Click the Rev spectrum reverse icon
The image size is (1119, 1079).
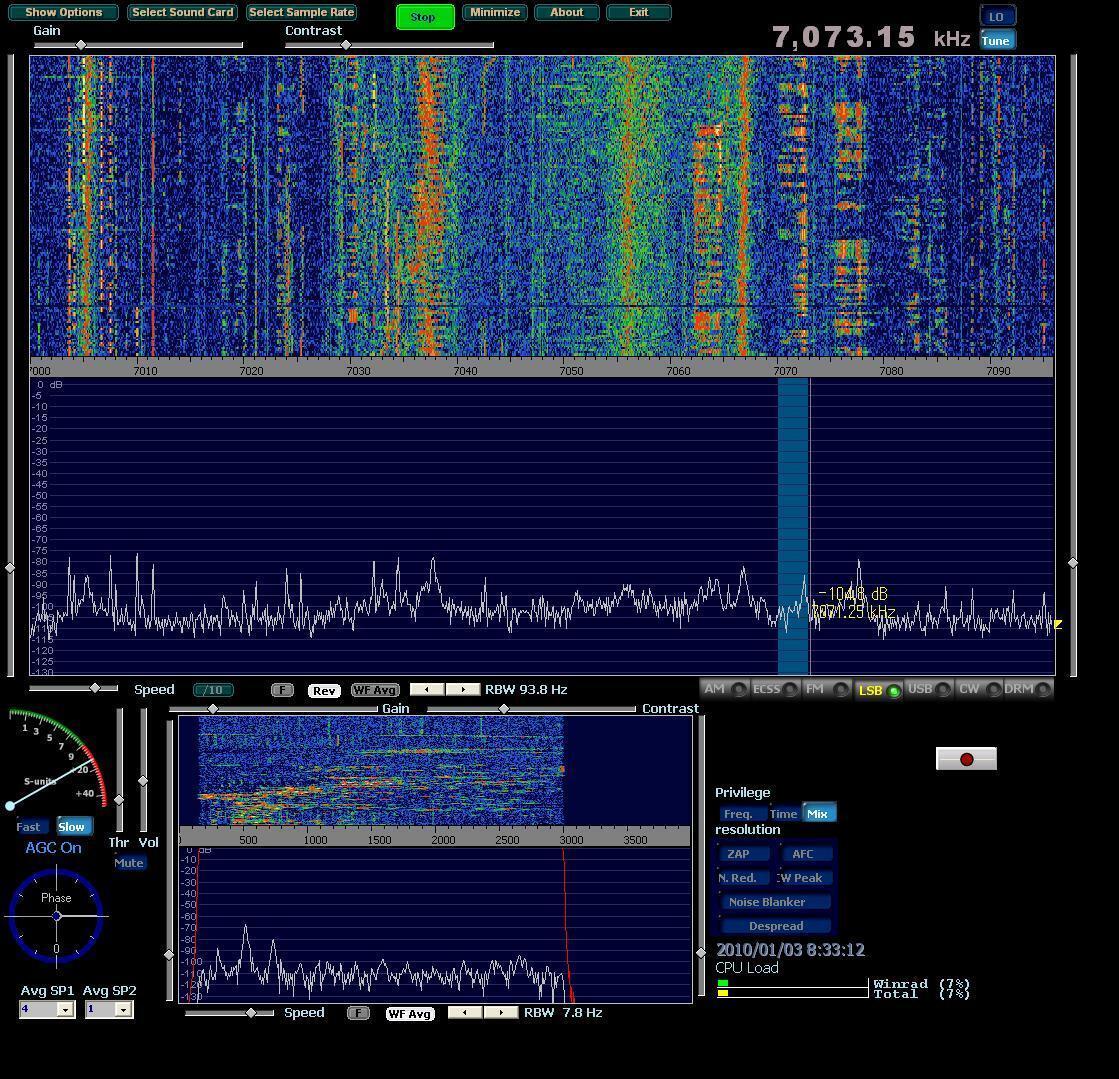(x=323, y=689)
